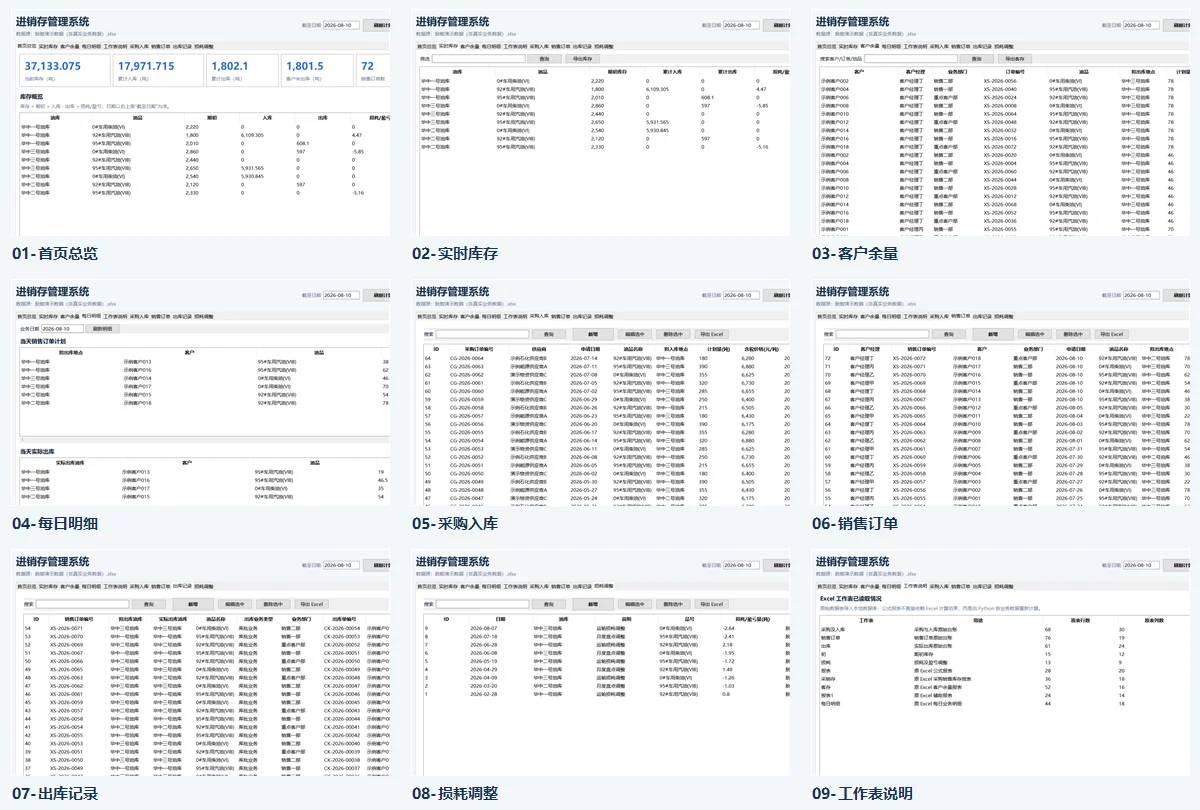The width and height of the screenshot is (1200, 810).
Task: Select 销售订单 tab in the 05-采购入库 panel
Action: [x=560, y=316]
